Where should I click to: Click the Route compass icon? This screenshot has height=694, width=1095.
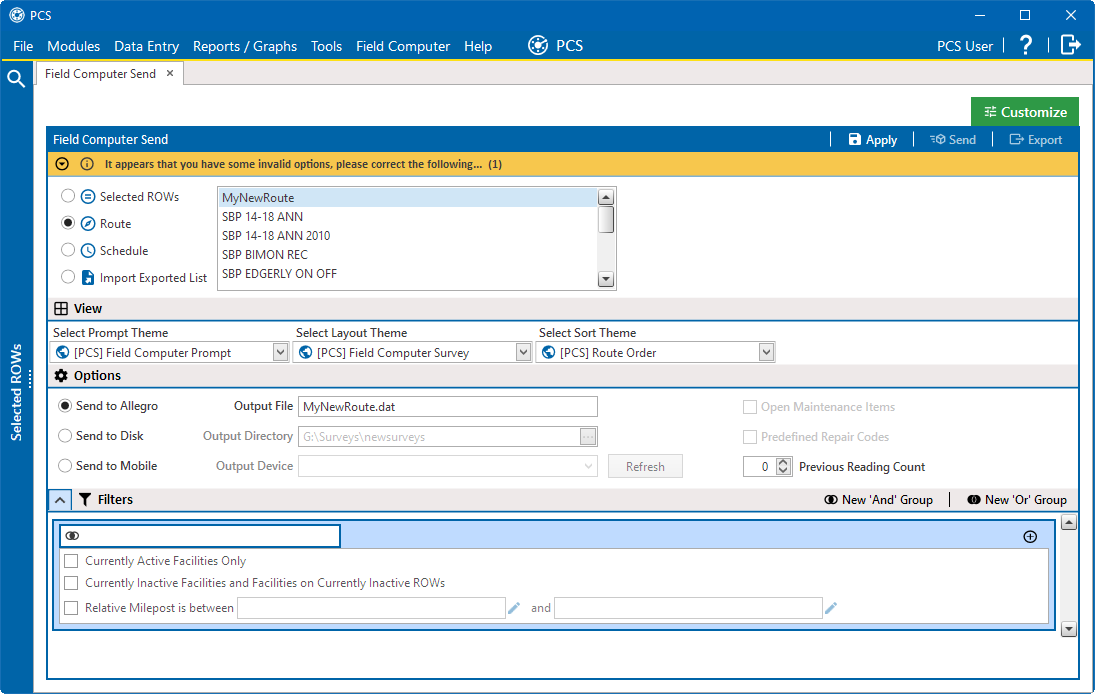tap(88, 223)
